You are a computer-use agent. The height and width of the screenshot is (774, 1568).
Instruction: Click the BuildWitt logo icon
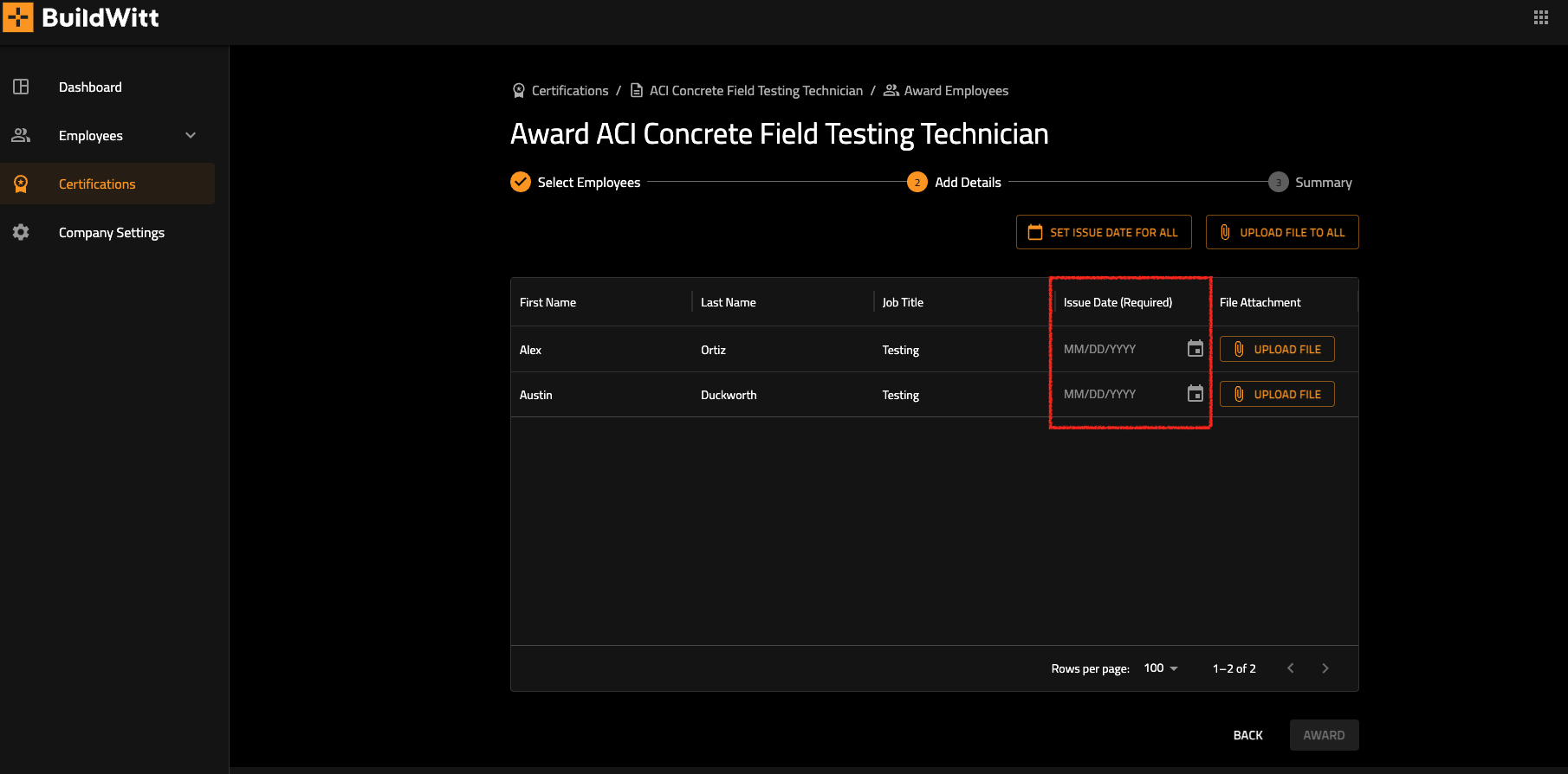point(18,17)
